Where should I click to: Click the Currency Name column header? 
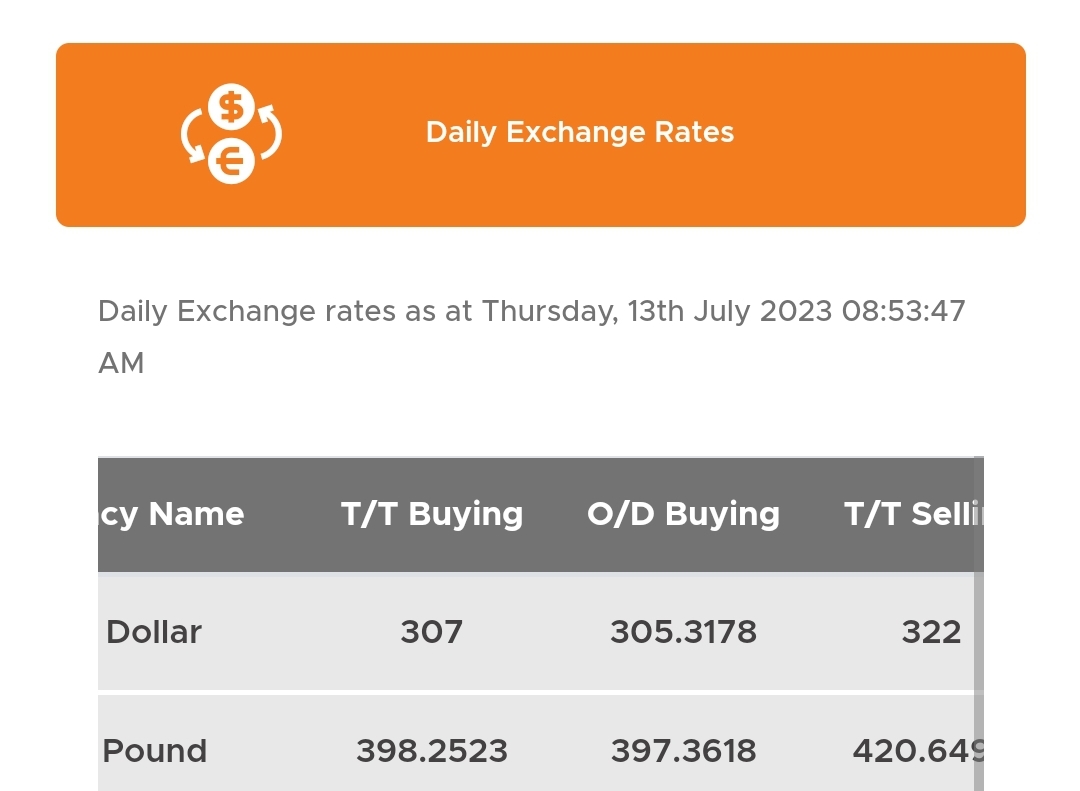[x=172, y=514]
